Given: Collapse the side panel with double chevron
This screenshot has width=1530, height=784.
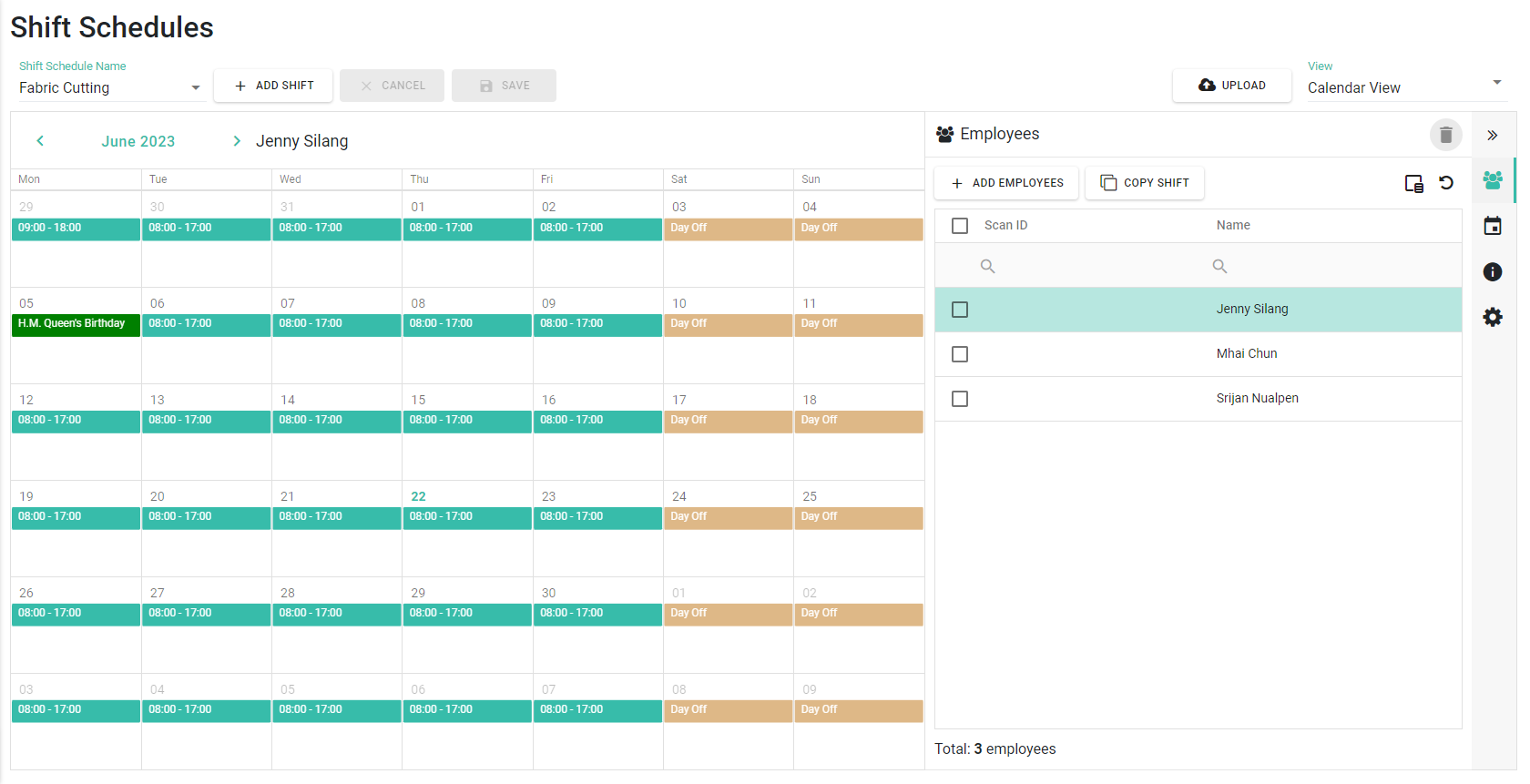Looking at the screenshot, I should pos(1493,136).
